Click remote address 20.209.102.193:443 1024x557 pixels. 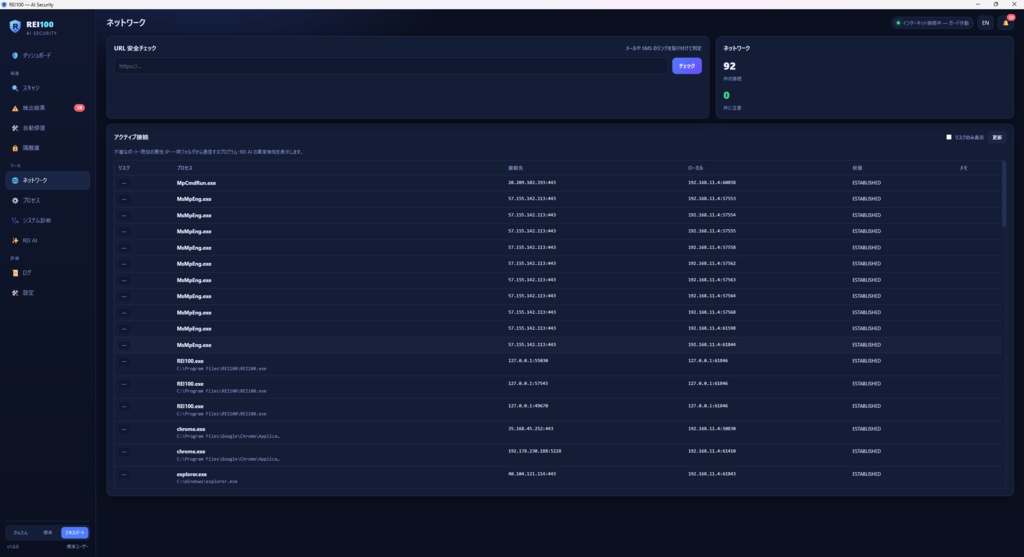pyautogui.click(x=532, y=183)
